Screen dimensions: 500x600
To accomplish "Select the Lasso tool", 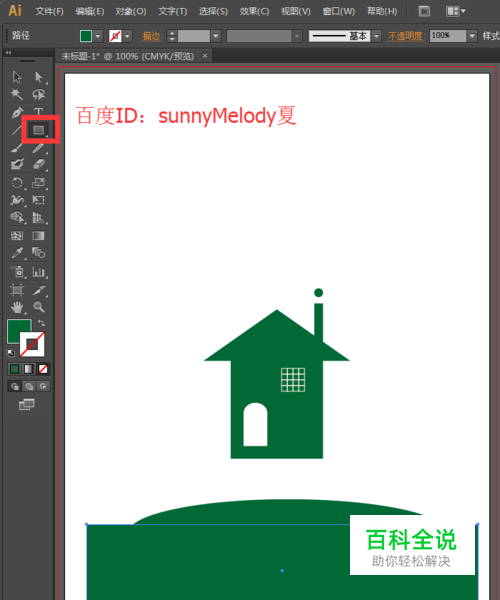I will coord(38,94).
